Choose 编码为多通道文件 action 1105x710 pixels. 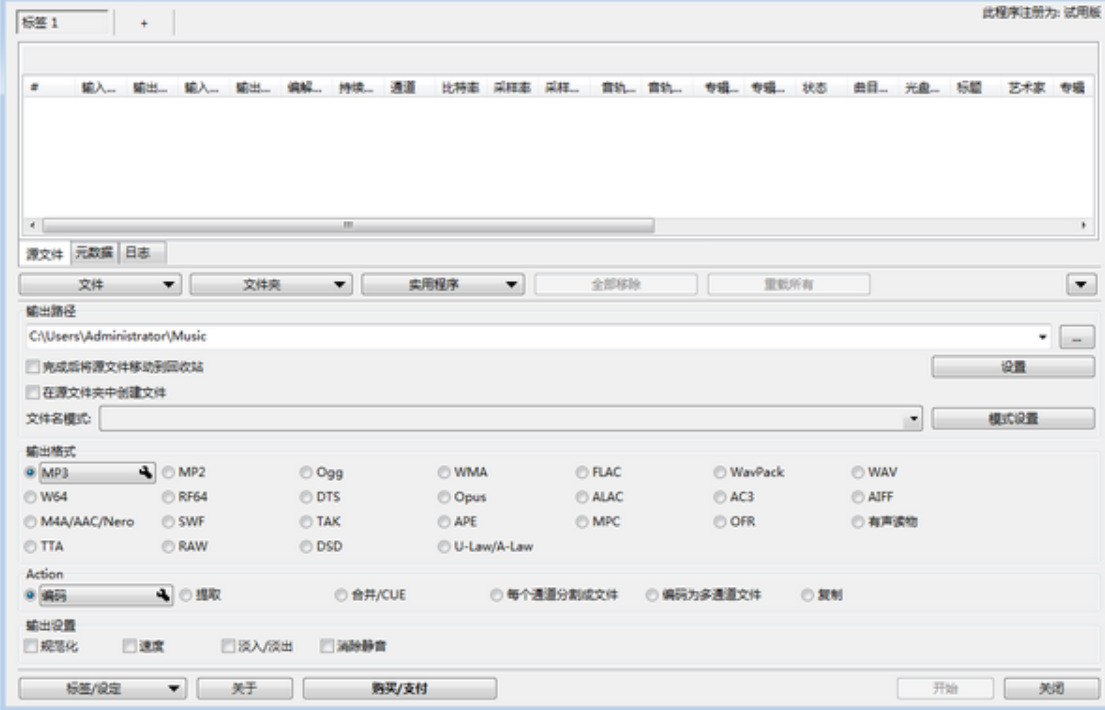click(652, 595)
